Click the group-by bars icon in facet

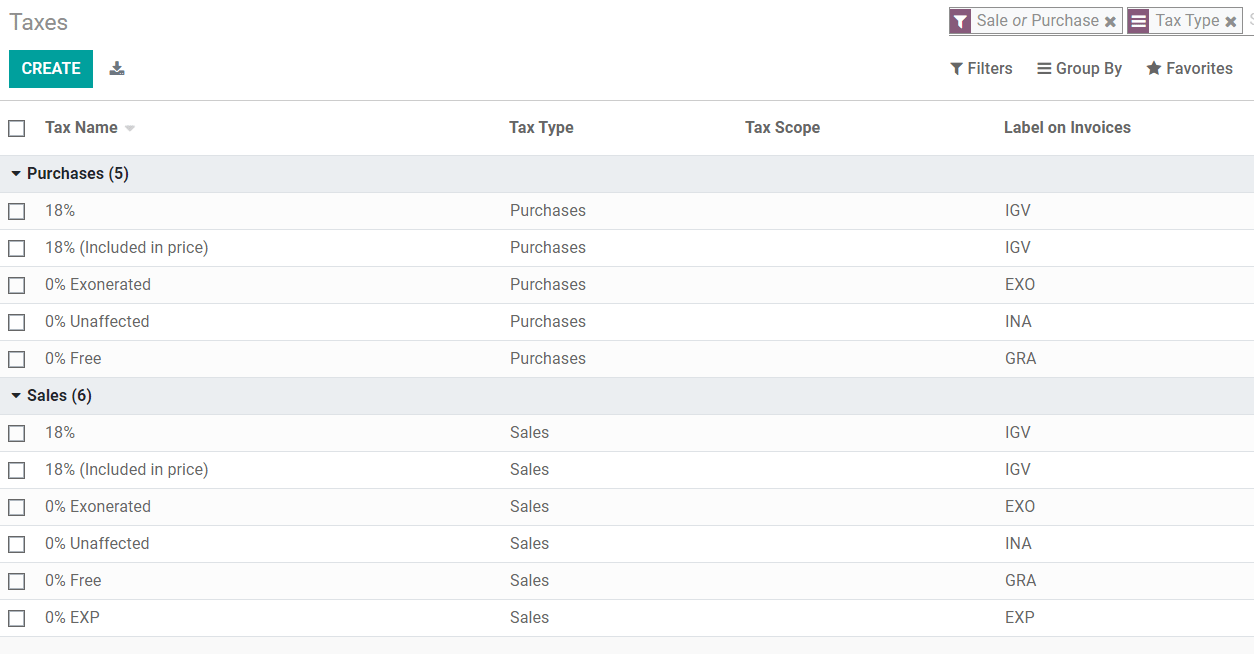1138,21
